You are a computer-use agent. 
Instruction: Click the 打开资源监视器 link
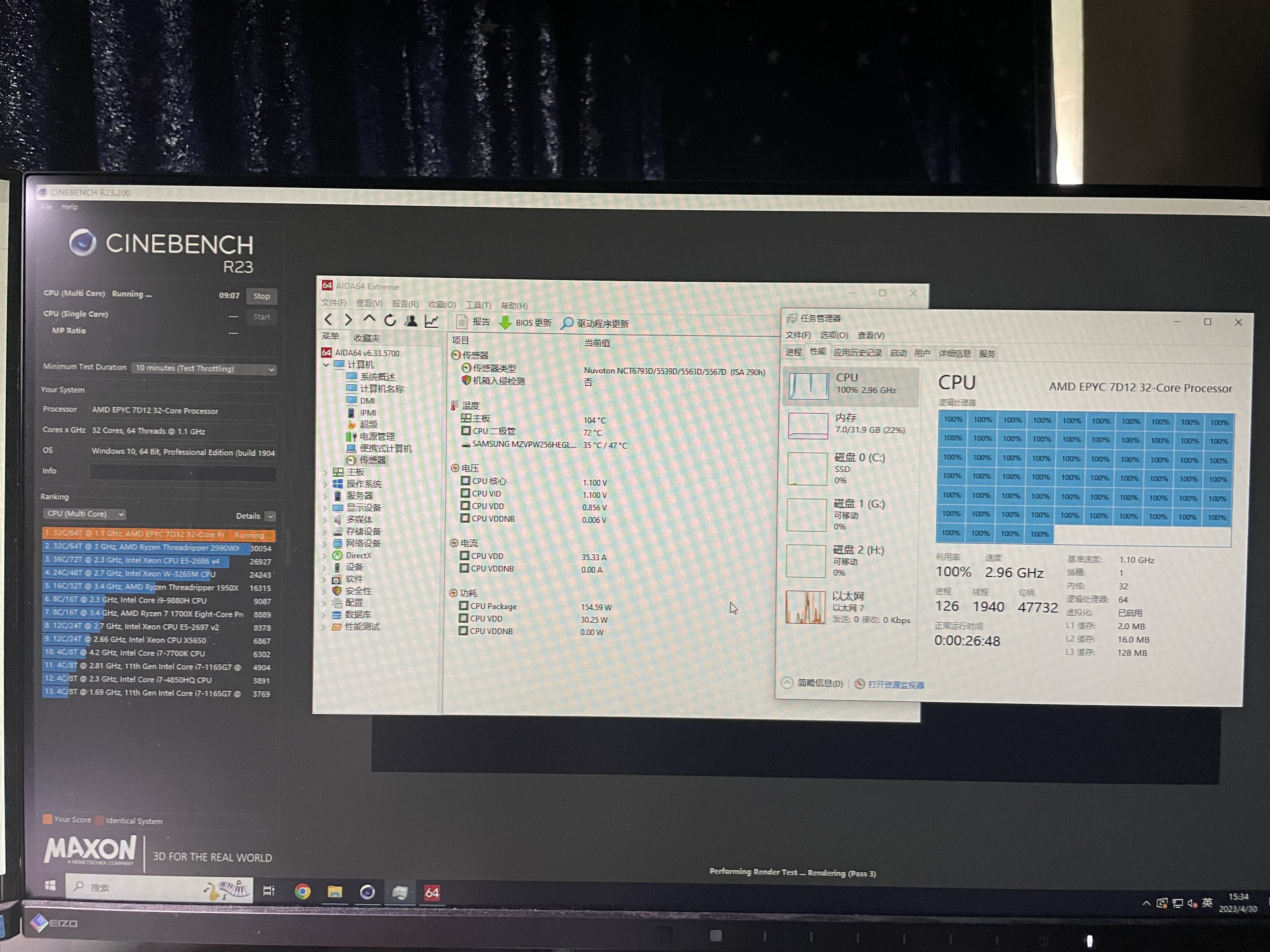pyautogui.click(x=895, y=685)
